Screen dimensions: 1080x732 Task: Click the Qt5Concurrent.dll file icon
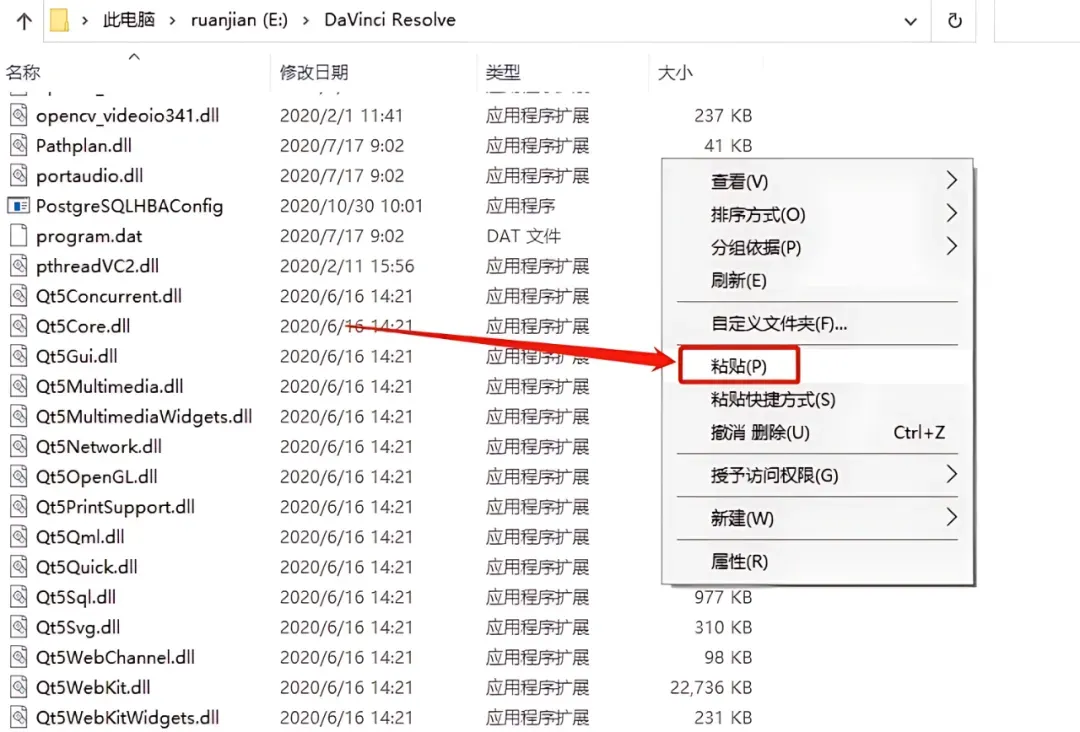(x=19, y=296)
